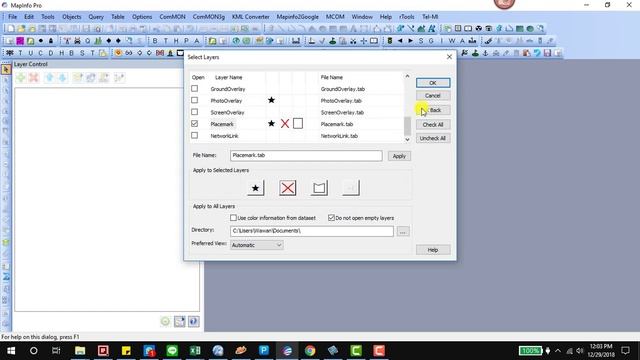Open the Mapinfo2Google menu
The width and height of the screenshot is (640, 360).
coord(298,17)
